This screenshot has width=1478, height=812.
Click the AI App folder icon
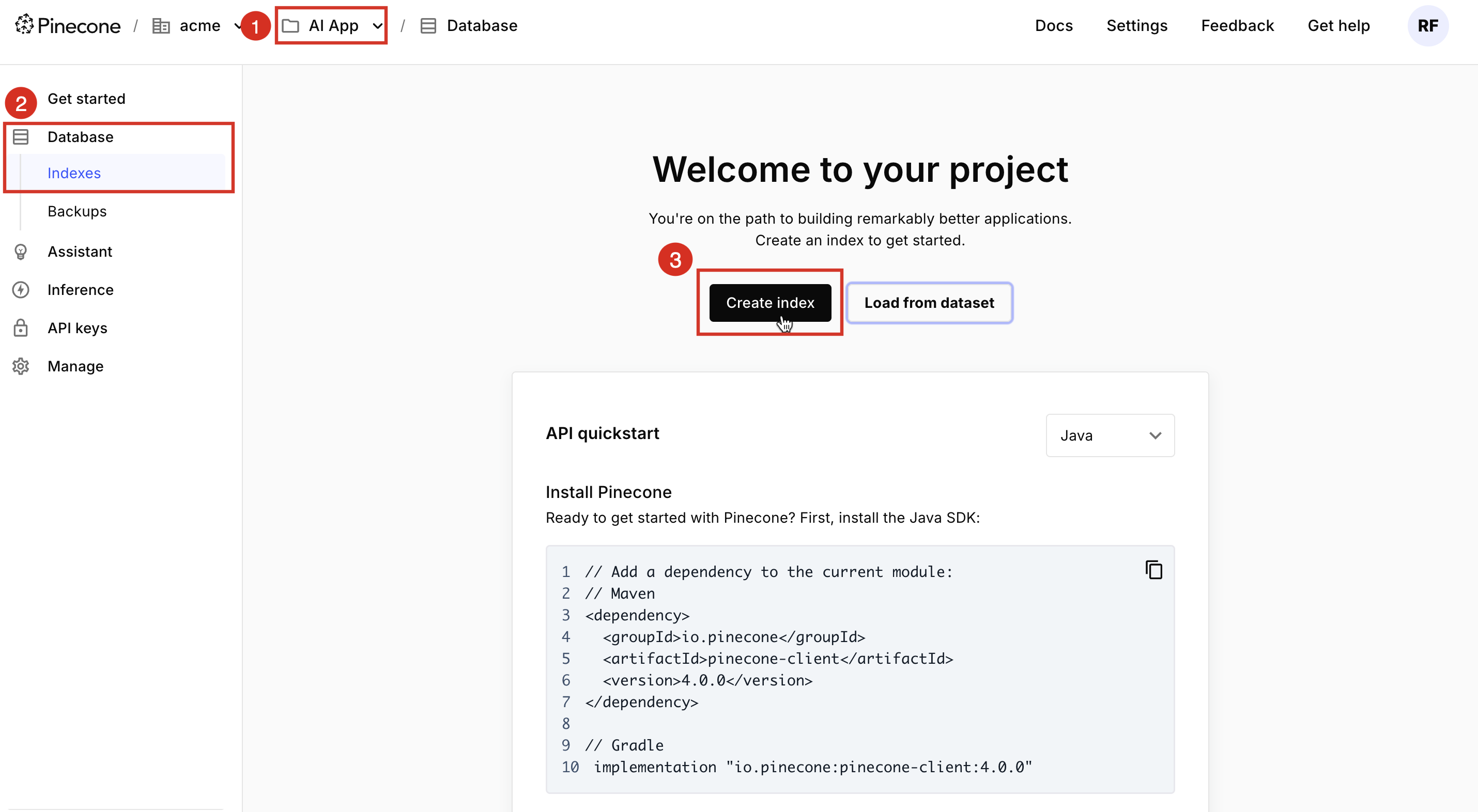click(x=290, y=26)
